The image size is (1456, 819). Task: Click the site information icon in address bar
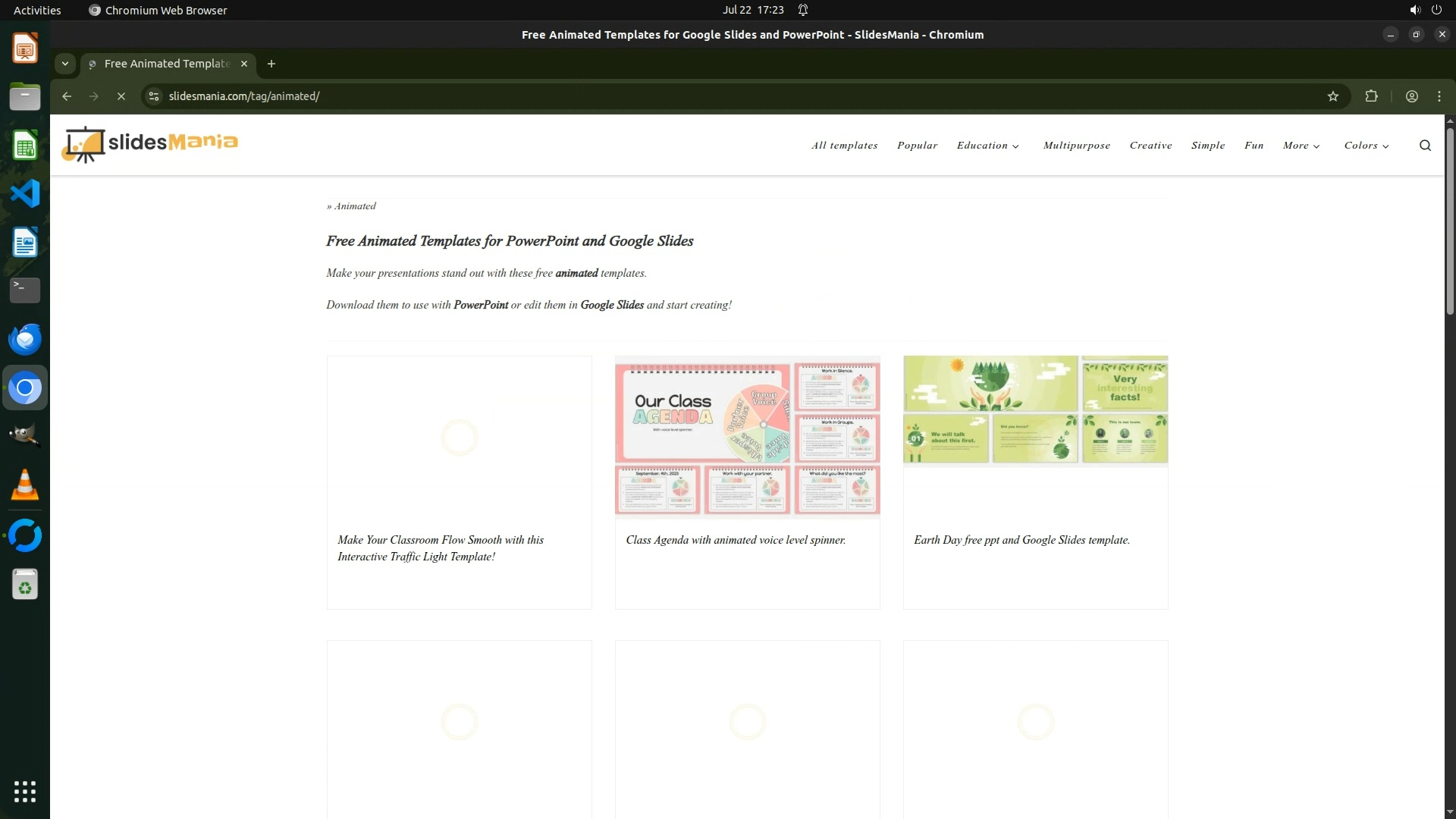point(154,96)
